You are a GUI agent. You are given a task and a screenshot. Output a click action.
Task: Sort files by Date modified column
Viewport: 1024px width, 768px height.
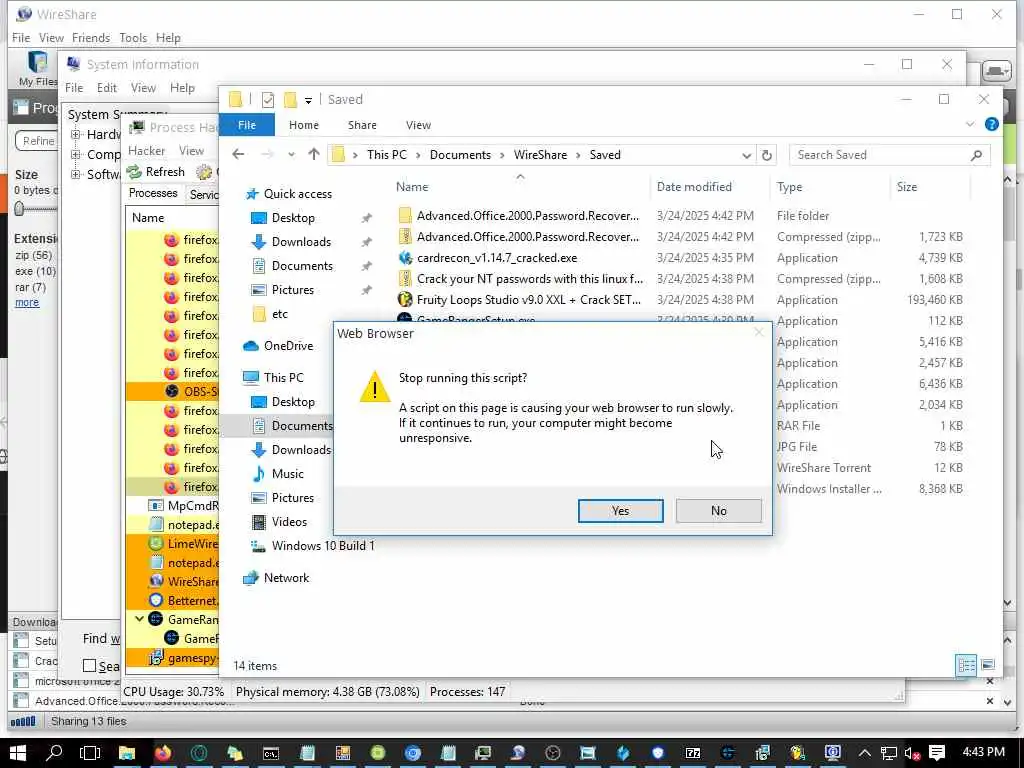(694, 187)
